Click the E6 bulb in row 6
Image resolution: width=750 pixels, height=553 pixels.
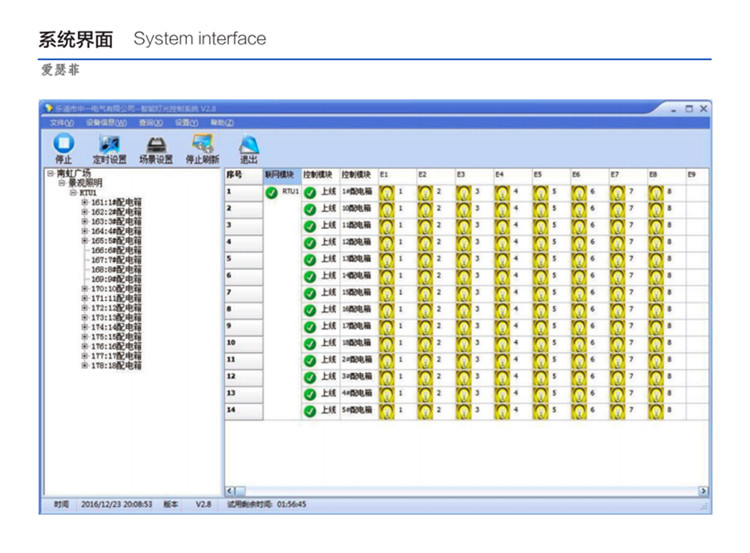[579, 276]
